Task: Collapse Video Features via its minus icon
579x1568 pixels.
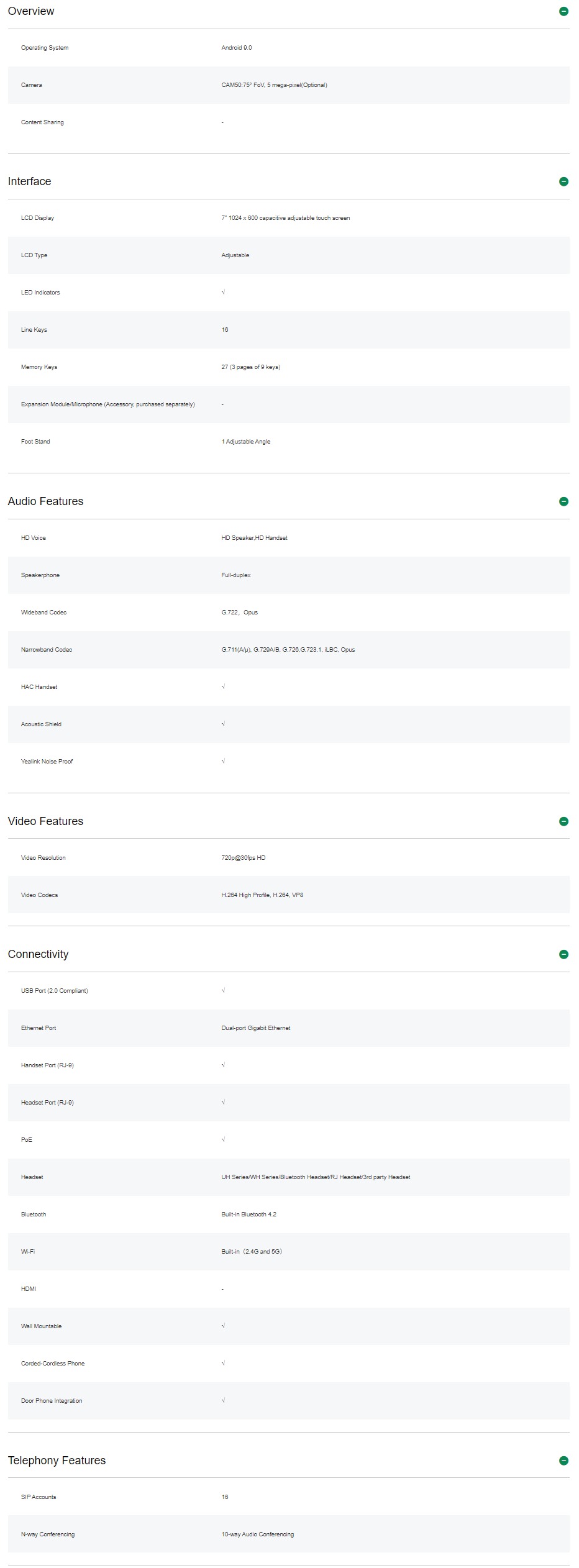Action: tap(563, 821)
